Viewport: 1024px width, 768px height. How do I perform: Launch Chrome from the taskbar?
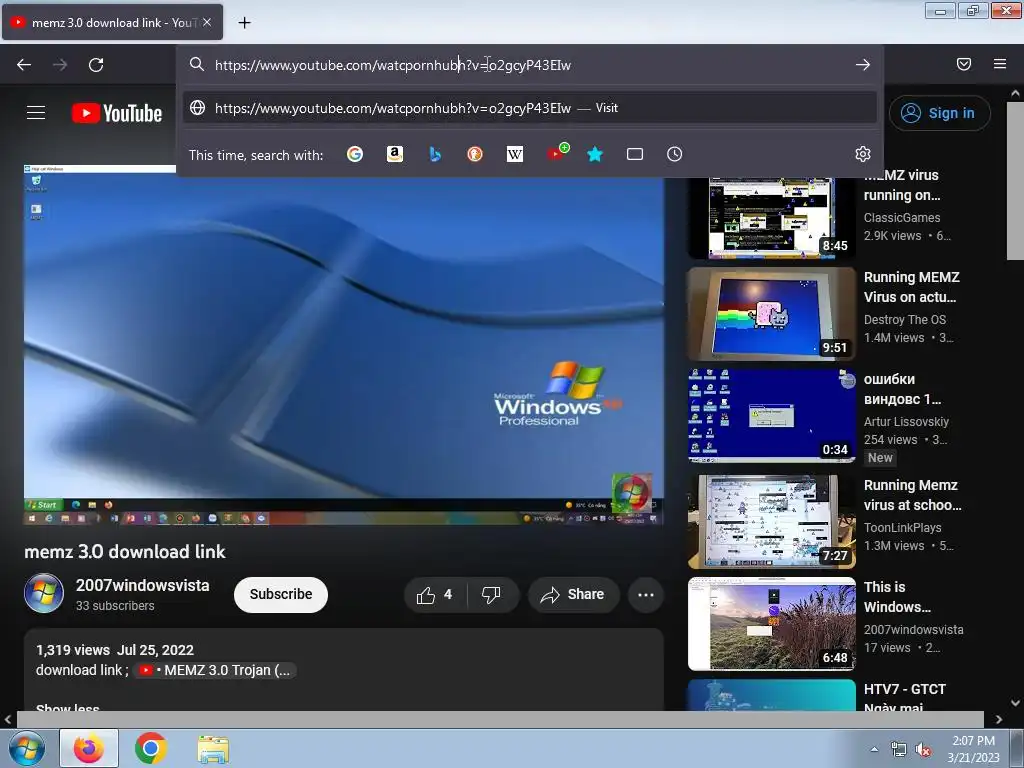pyautogui.click(x=151, y=748)
